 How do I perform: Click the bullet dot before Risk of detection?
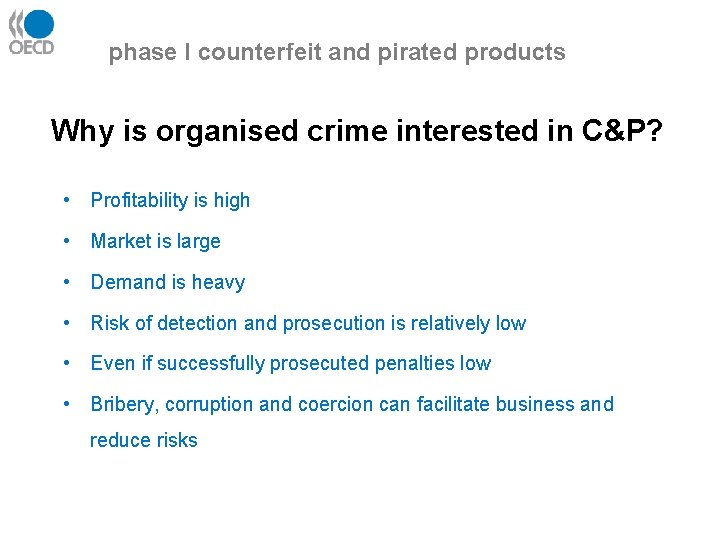point(67,323)
